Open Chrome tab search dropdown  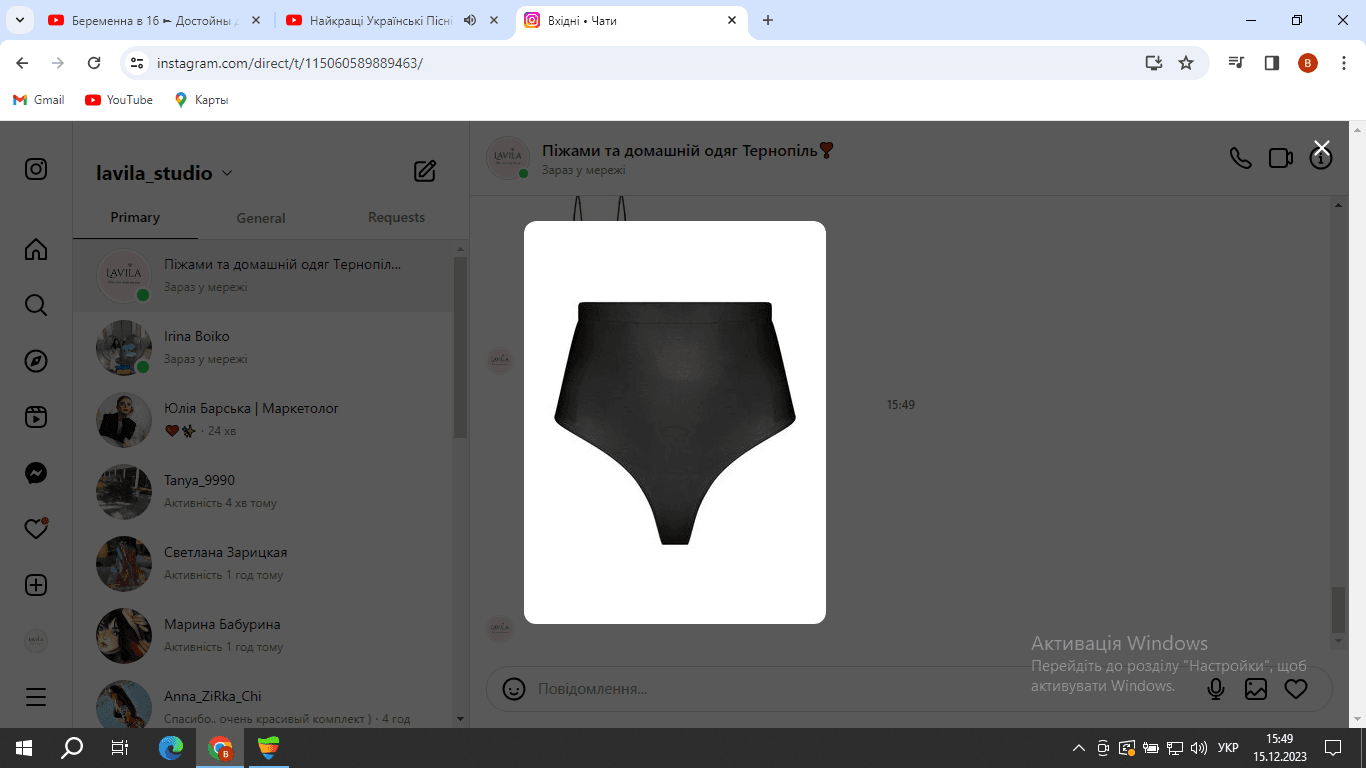tap(19, 20)
